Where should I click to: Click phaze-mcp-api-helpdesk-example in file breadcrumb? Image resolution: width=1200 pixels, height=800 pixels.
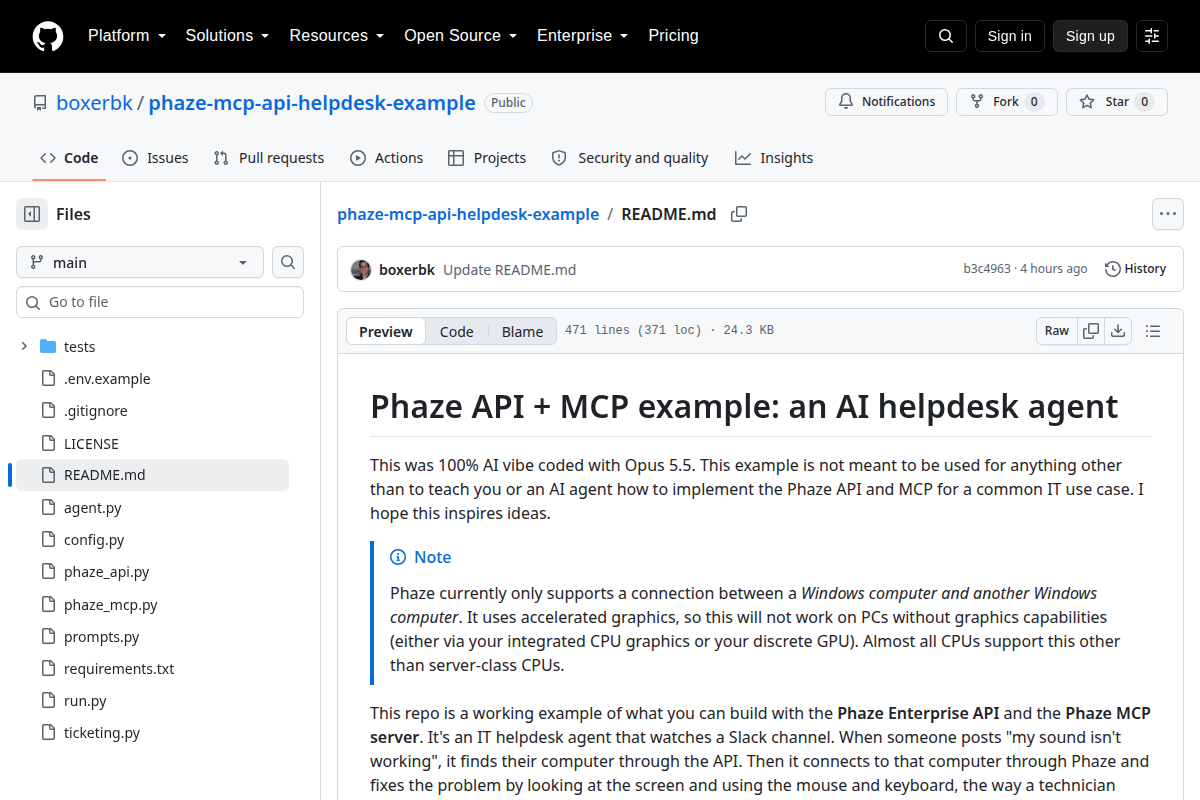pos(468,214)
